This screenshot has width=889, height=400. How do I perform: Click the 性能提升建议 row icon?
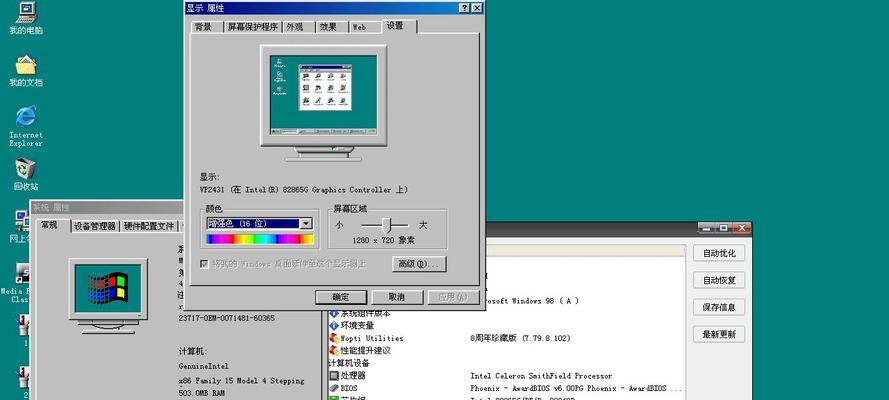334,351
